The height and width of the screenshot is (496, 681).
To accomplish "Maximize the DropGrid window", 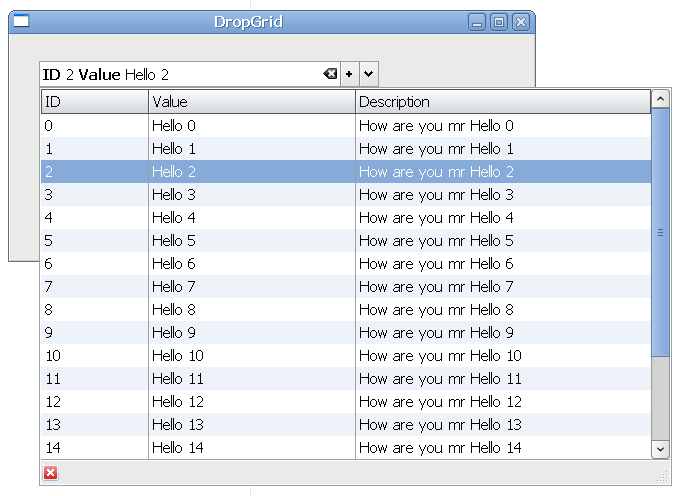I will tap(499, 22).
